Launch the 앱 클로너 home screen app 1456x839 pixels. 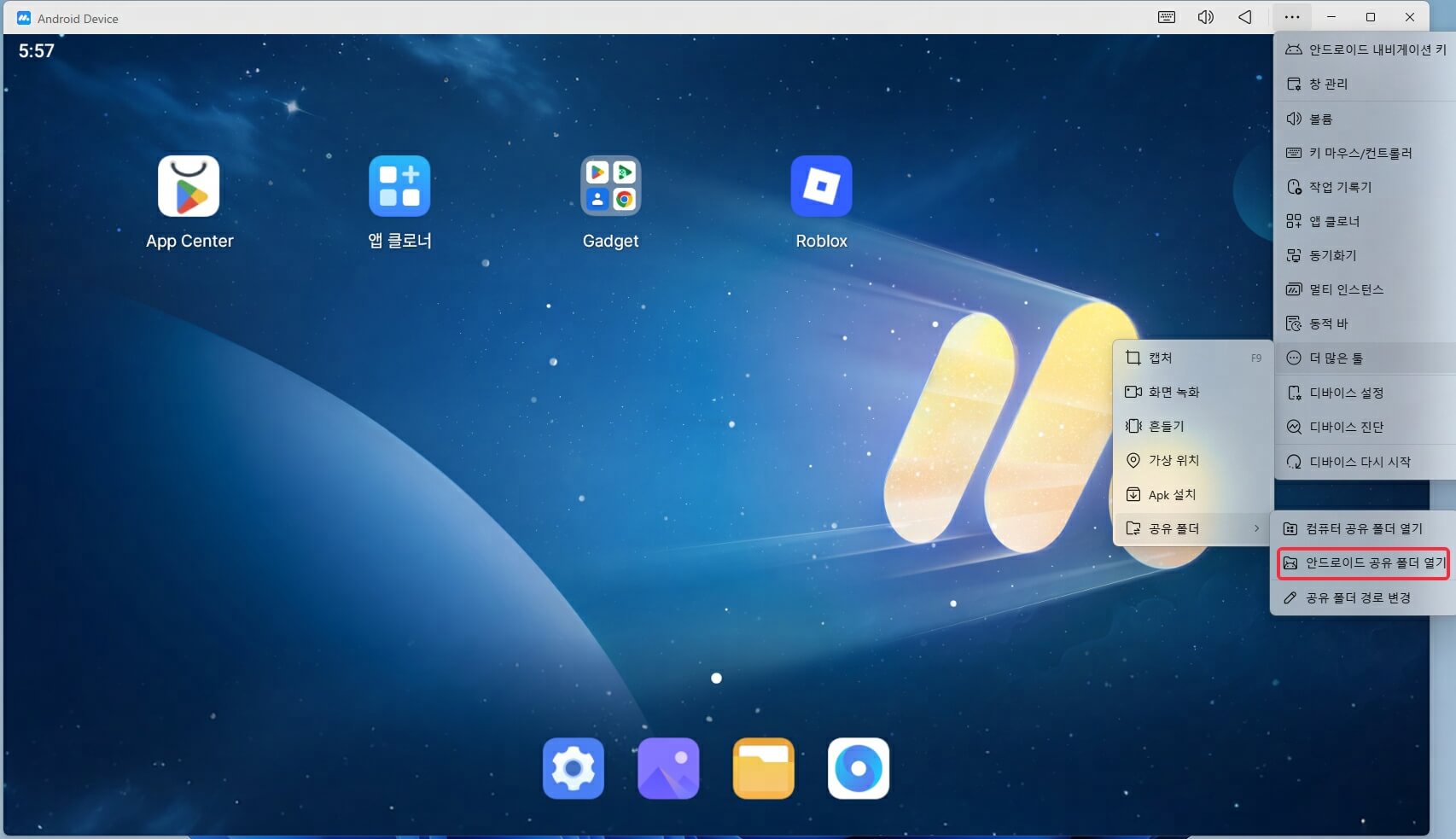pyautogui.click(x=399, y=186)
